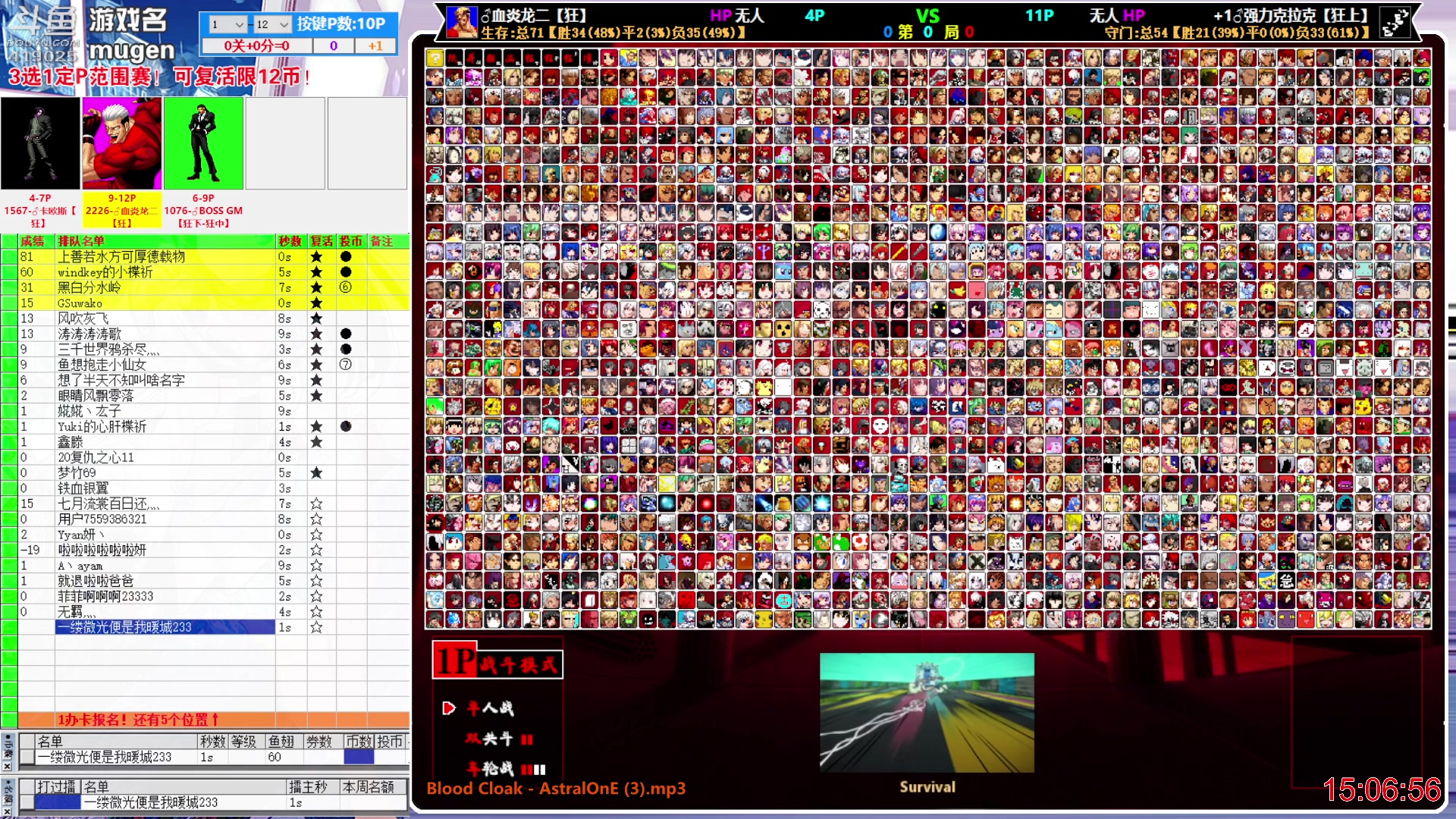Click the A丶ayam name in the queue
The width and height of the screenshot is (1456, 819).
[x=80, y=566]
